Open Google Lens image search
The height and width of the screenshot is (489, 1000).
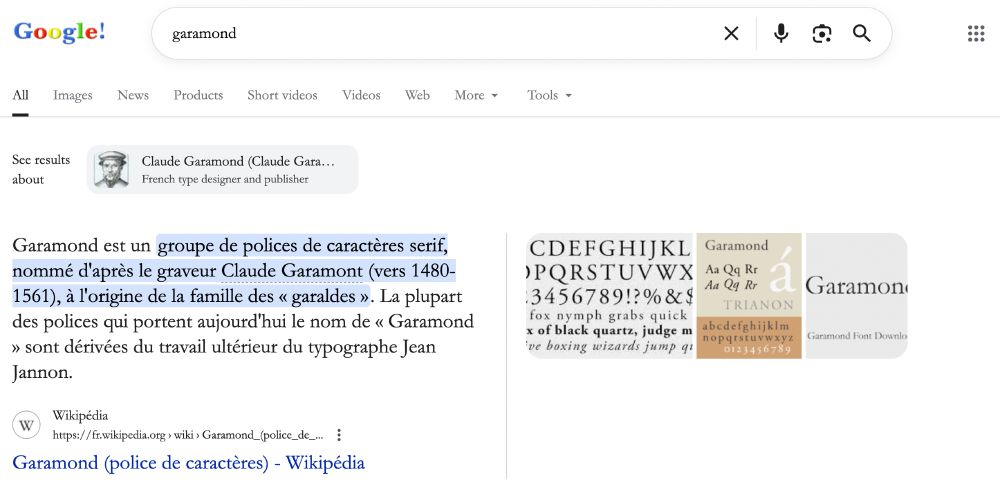coord(821,33)
